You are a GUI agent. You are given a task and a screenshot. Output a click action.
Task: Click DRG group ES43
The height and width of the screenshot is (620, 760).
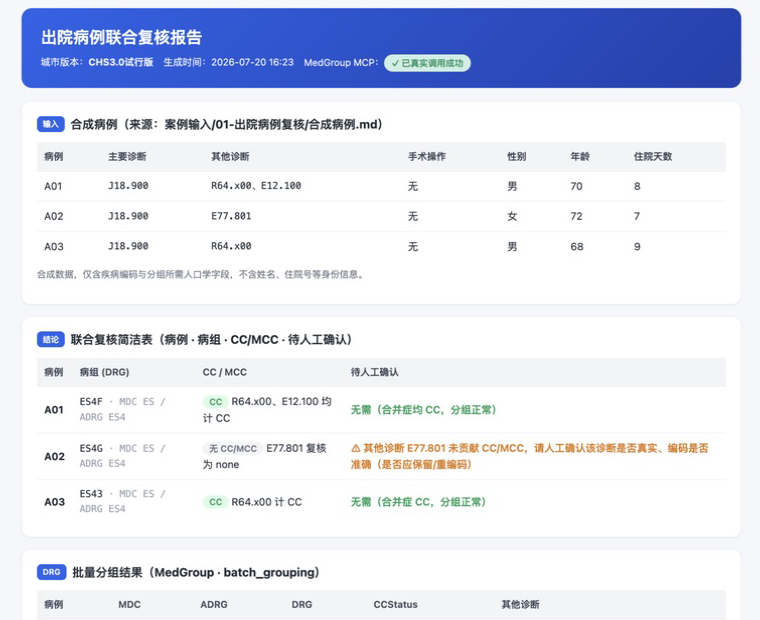pos(91,493)
